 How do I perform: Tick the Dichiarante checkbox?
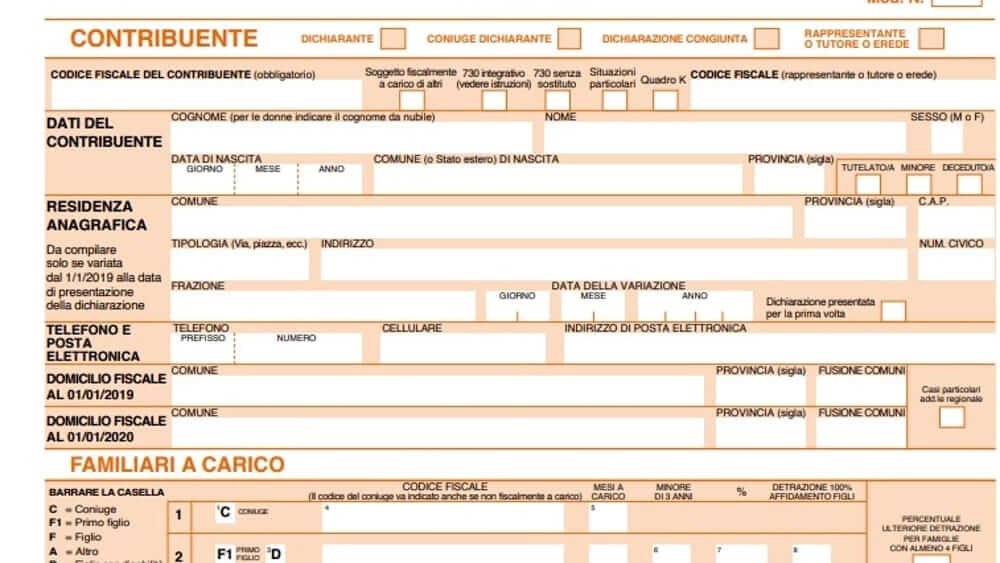393,39
